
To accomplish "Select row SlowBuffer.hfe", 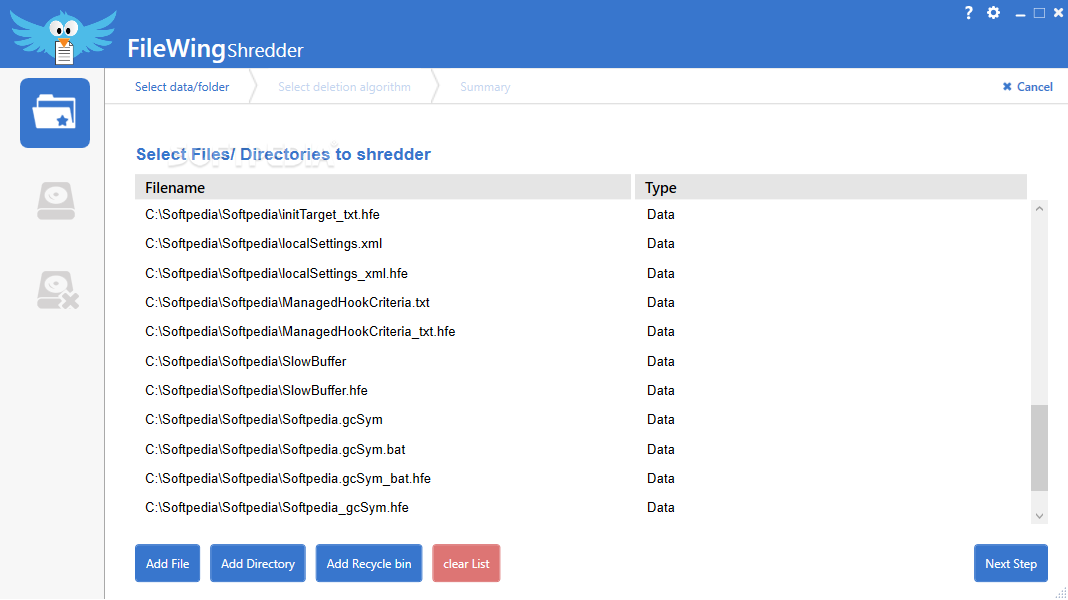I will pyautogui.click(x=581, y=390).
